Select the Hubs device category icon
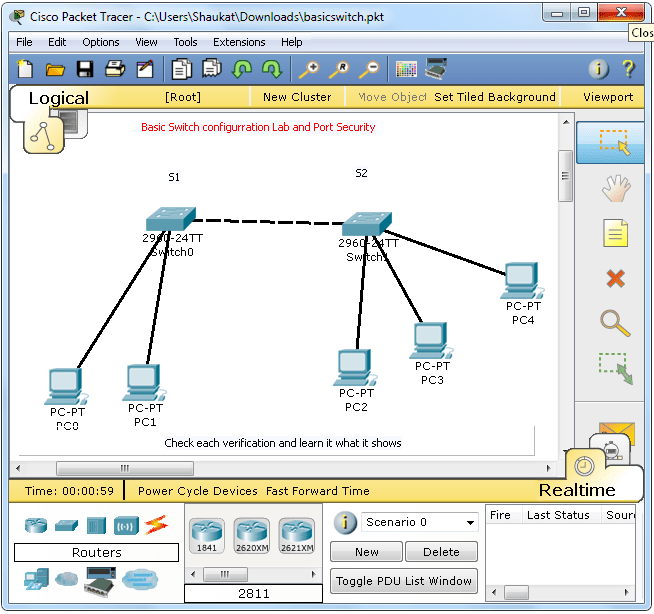The height and width of the screenshot is (614, 654). (x=96, y=526)
